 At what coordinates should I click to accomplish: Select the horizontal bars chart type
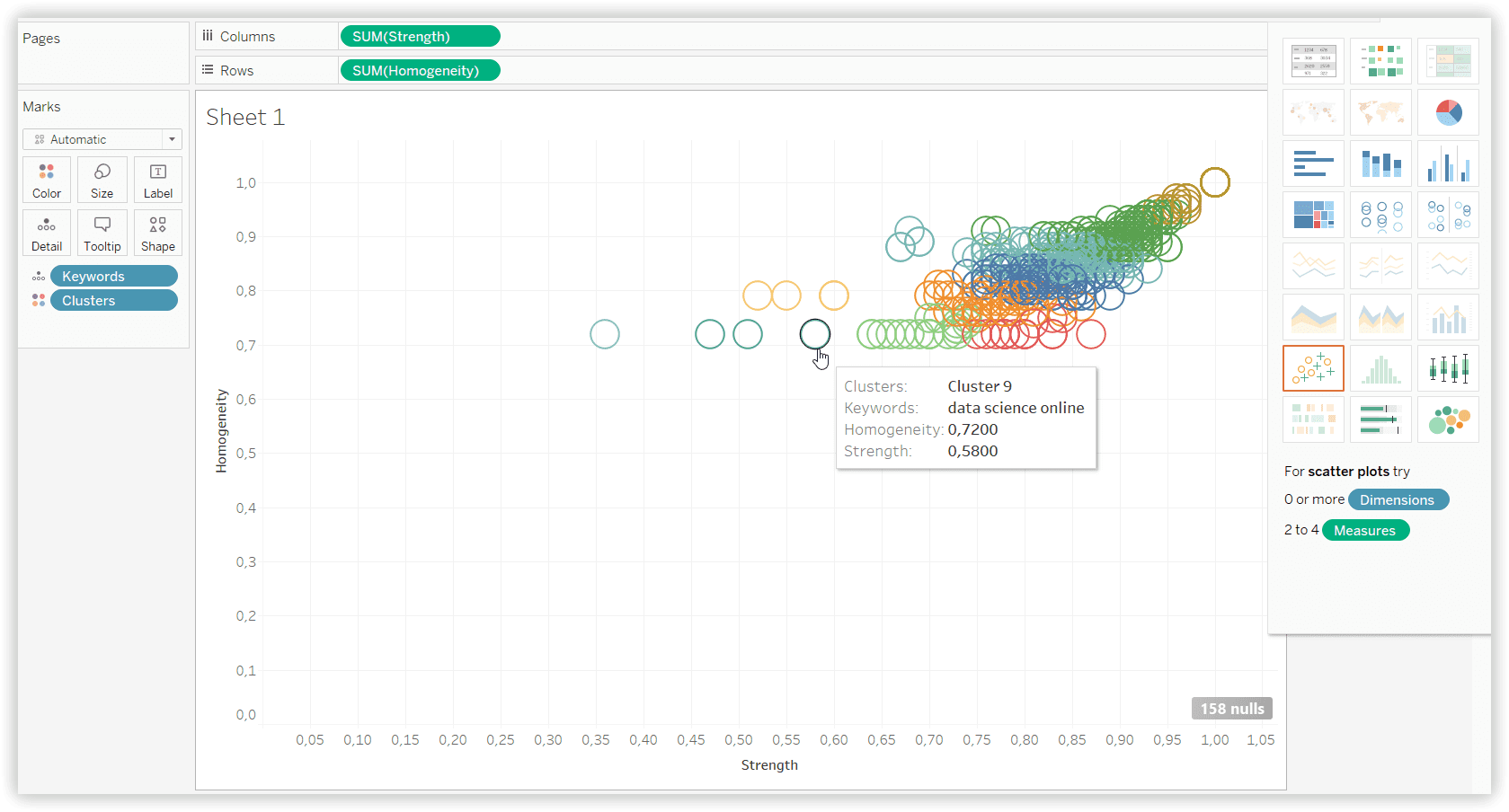pos(1313,163)
